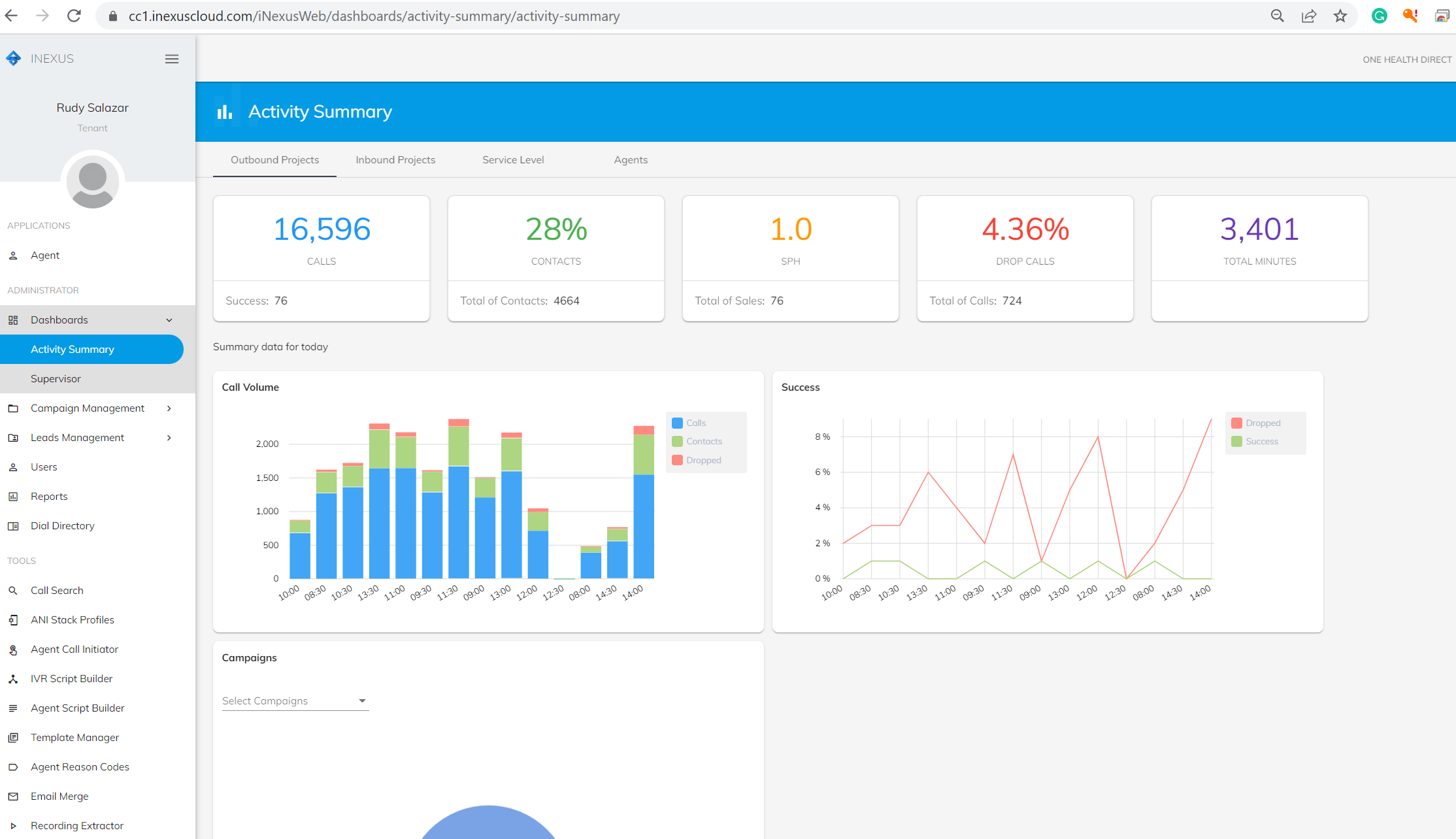The height and width of the screenshot is (839, 1456).
Task: Open the Dial Directory
Action: tap(62, 525)
